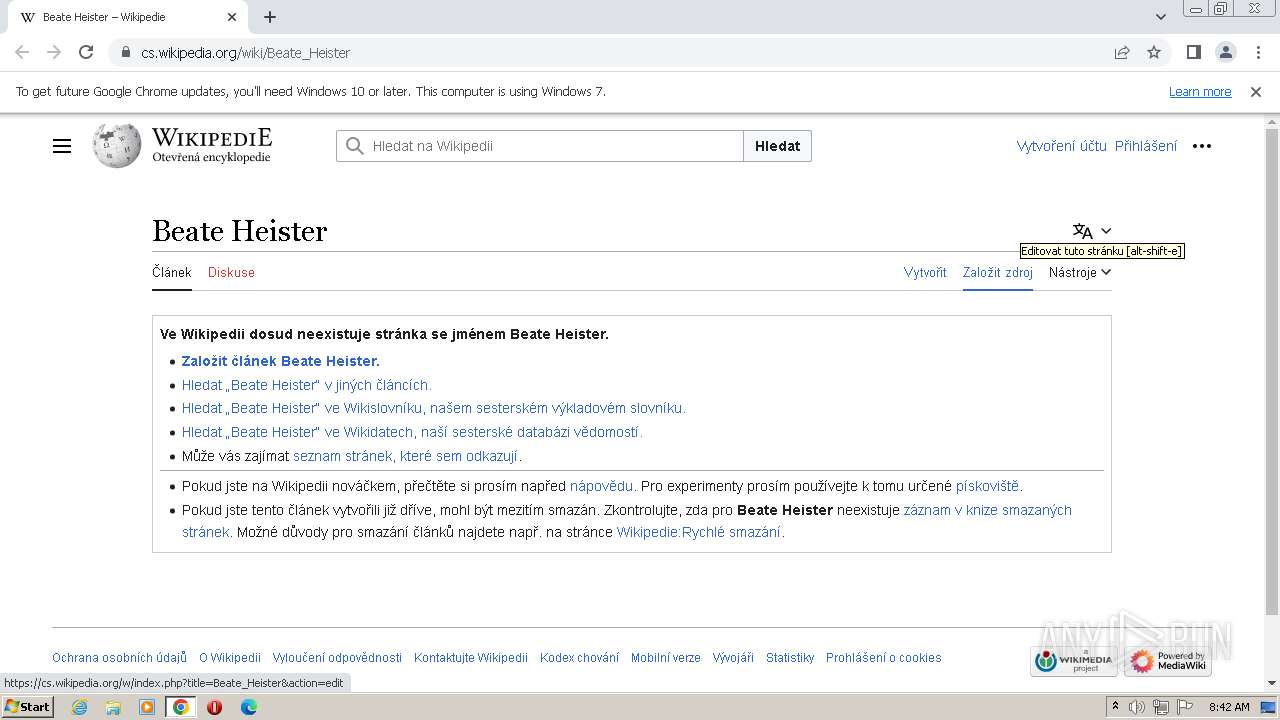
Task: Click the Chrome icon in taskbar
Action: (181, 707)
